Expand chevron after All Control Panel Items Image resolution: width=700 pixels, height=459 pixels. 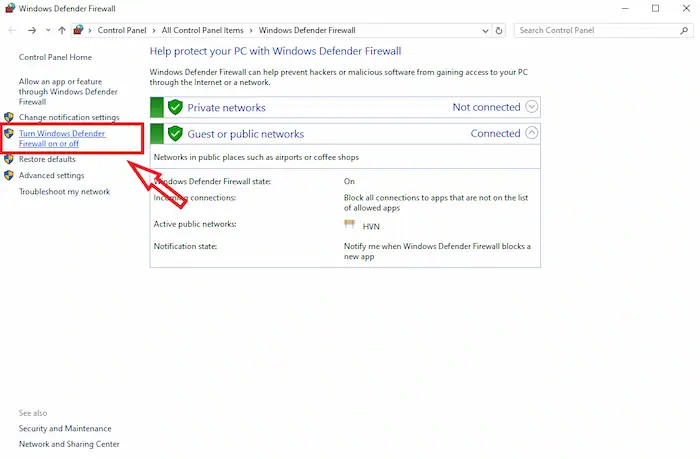point(251,30)
